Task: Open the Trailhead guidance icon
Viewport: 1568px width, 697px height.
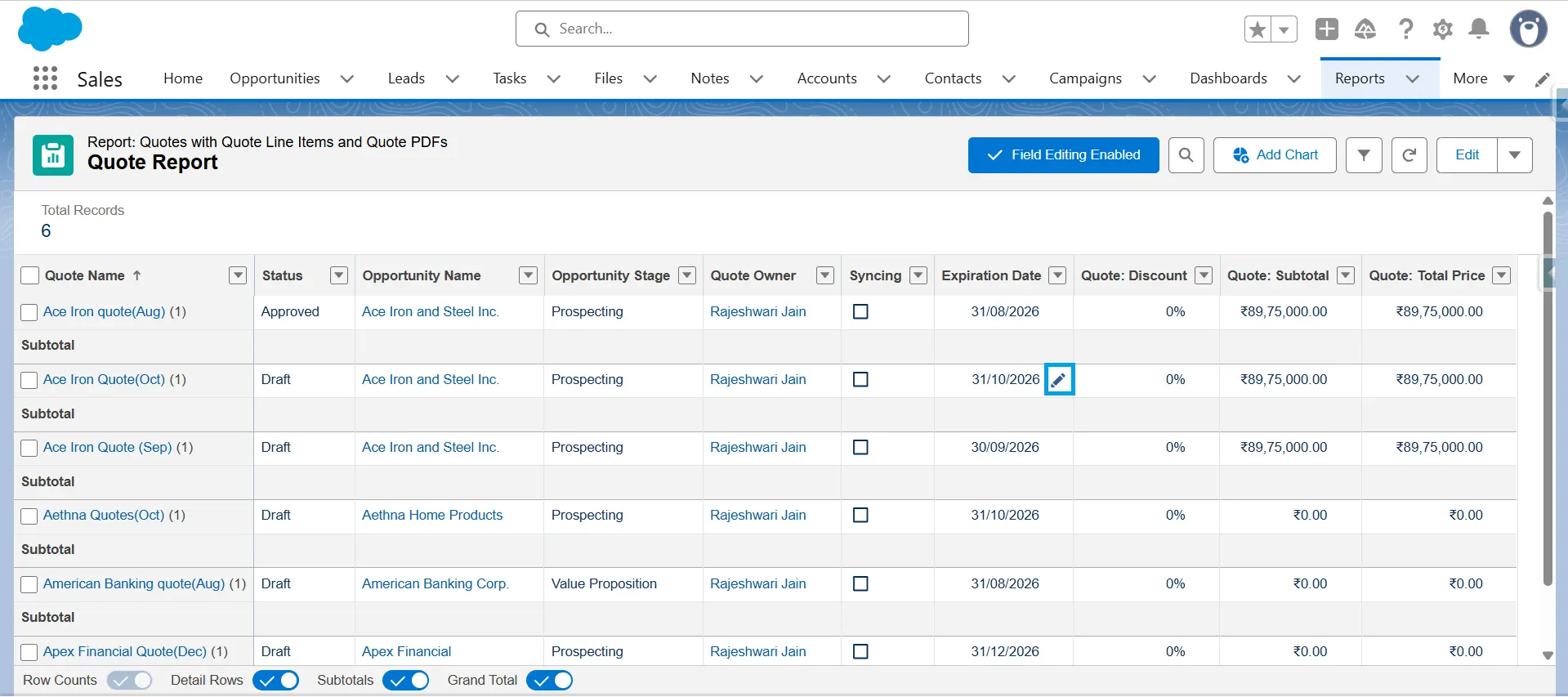Action: 1365,29
